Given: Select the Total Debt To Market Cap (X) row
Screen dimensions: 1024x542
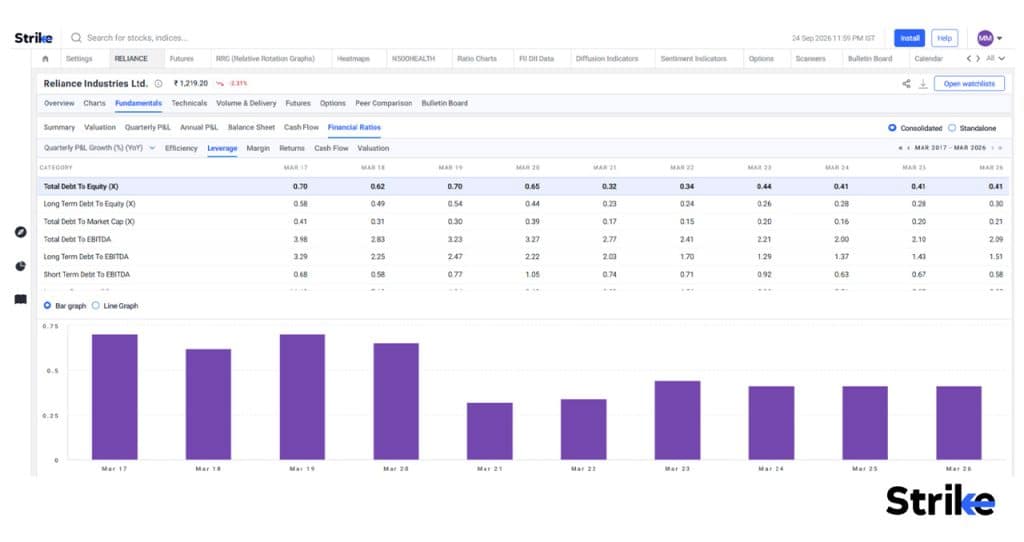Looking at the screenshot, I should (523, 221).
